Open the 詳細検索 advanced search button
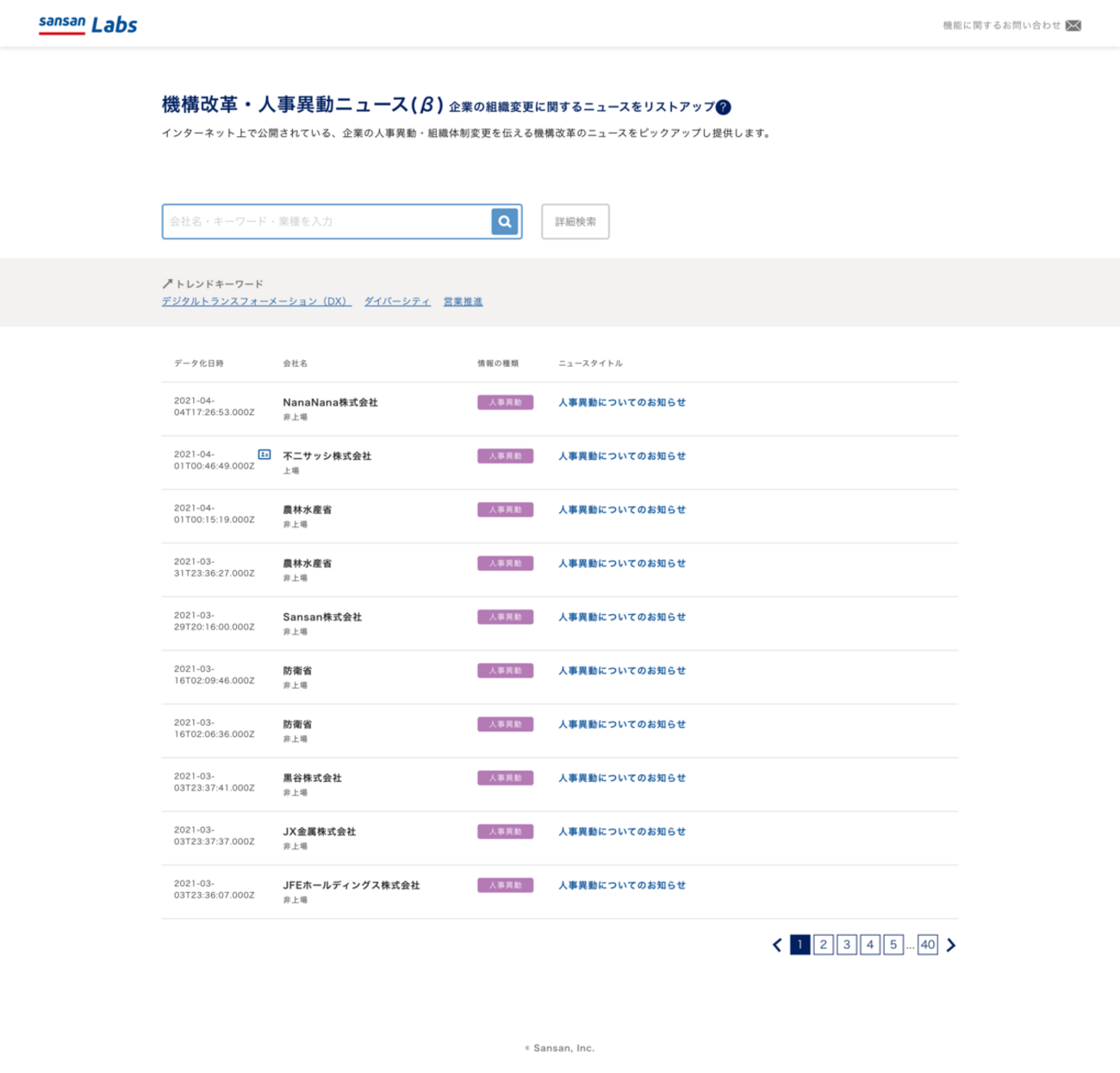1120x1073 pixels. click(x=575, y=221)
